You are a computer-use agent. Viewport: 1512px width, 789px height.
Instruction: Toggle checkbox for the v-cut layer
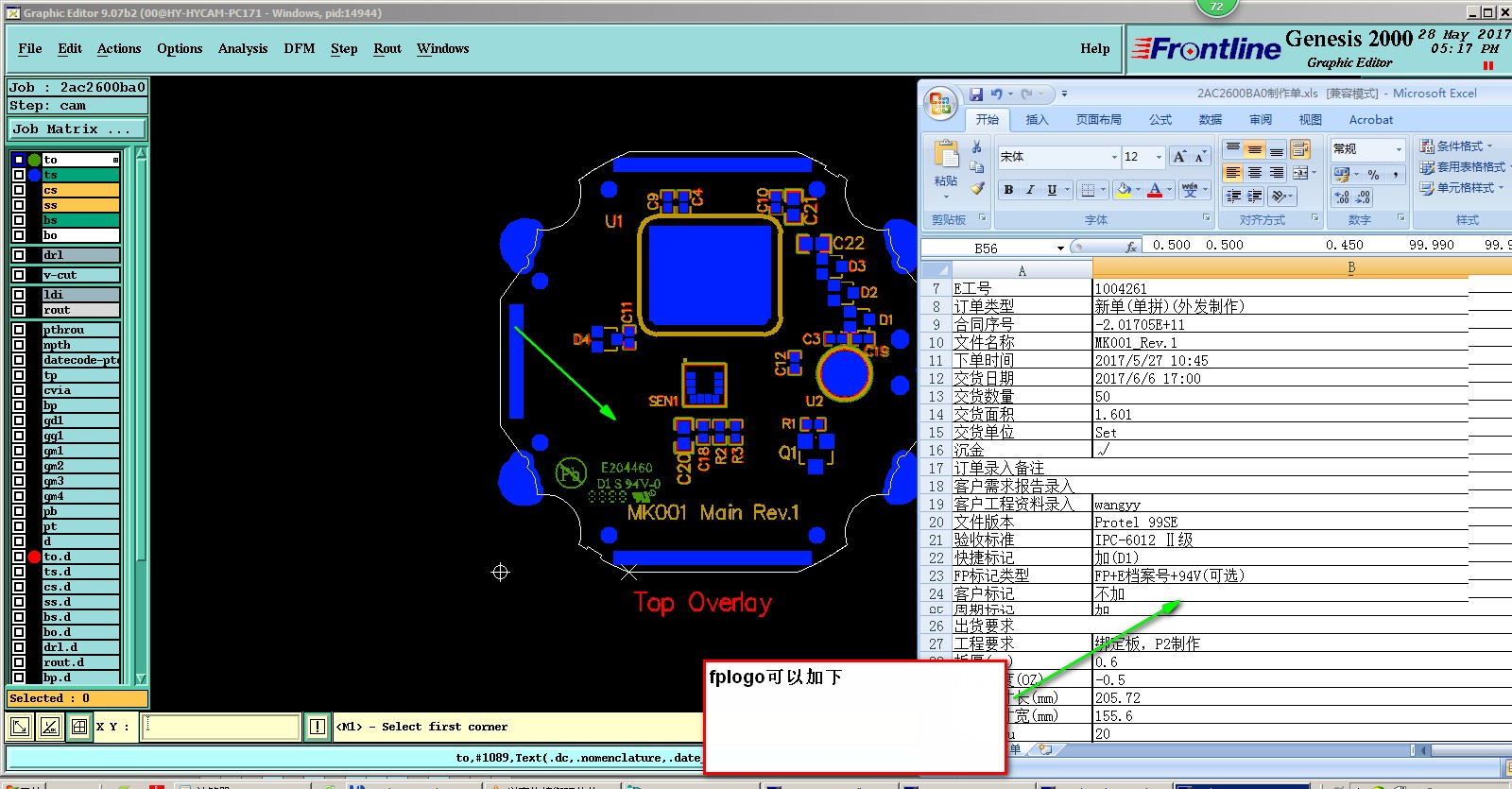19,275
